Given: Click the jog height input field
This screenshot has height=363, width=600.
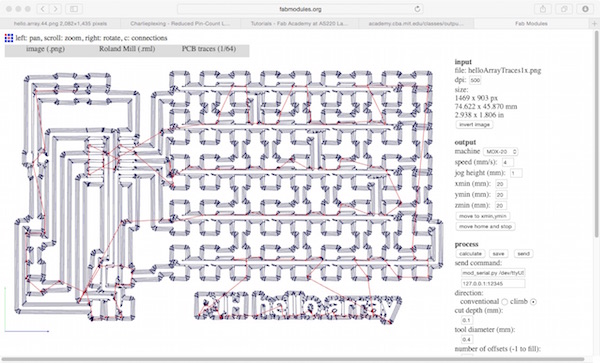Looking at the screenshot, I should click(x=516, y=173).
